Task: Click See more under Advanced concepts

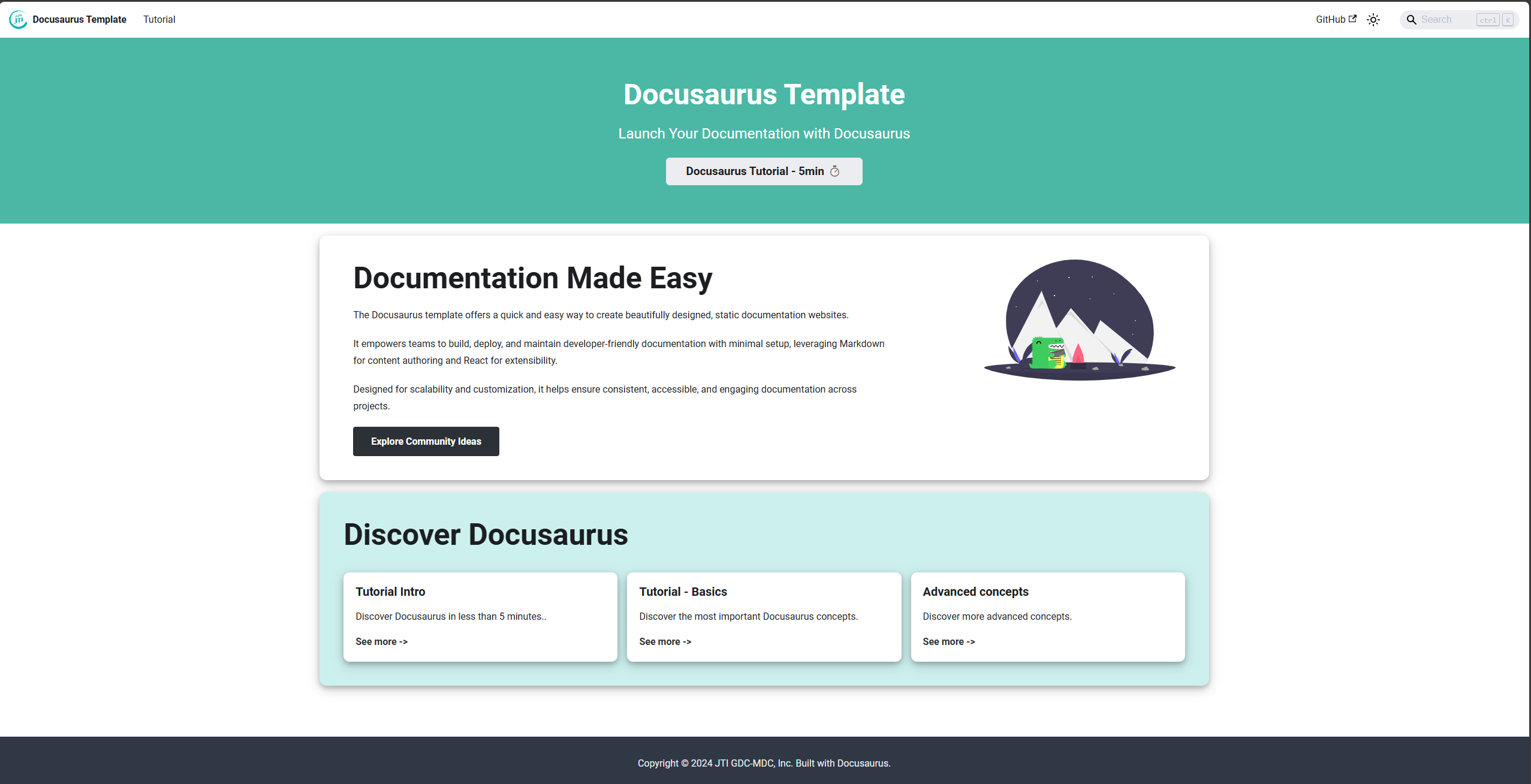Action: (948, 641)
